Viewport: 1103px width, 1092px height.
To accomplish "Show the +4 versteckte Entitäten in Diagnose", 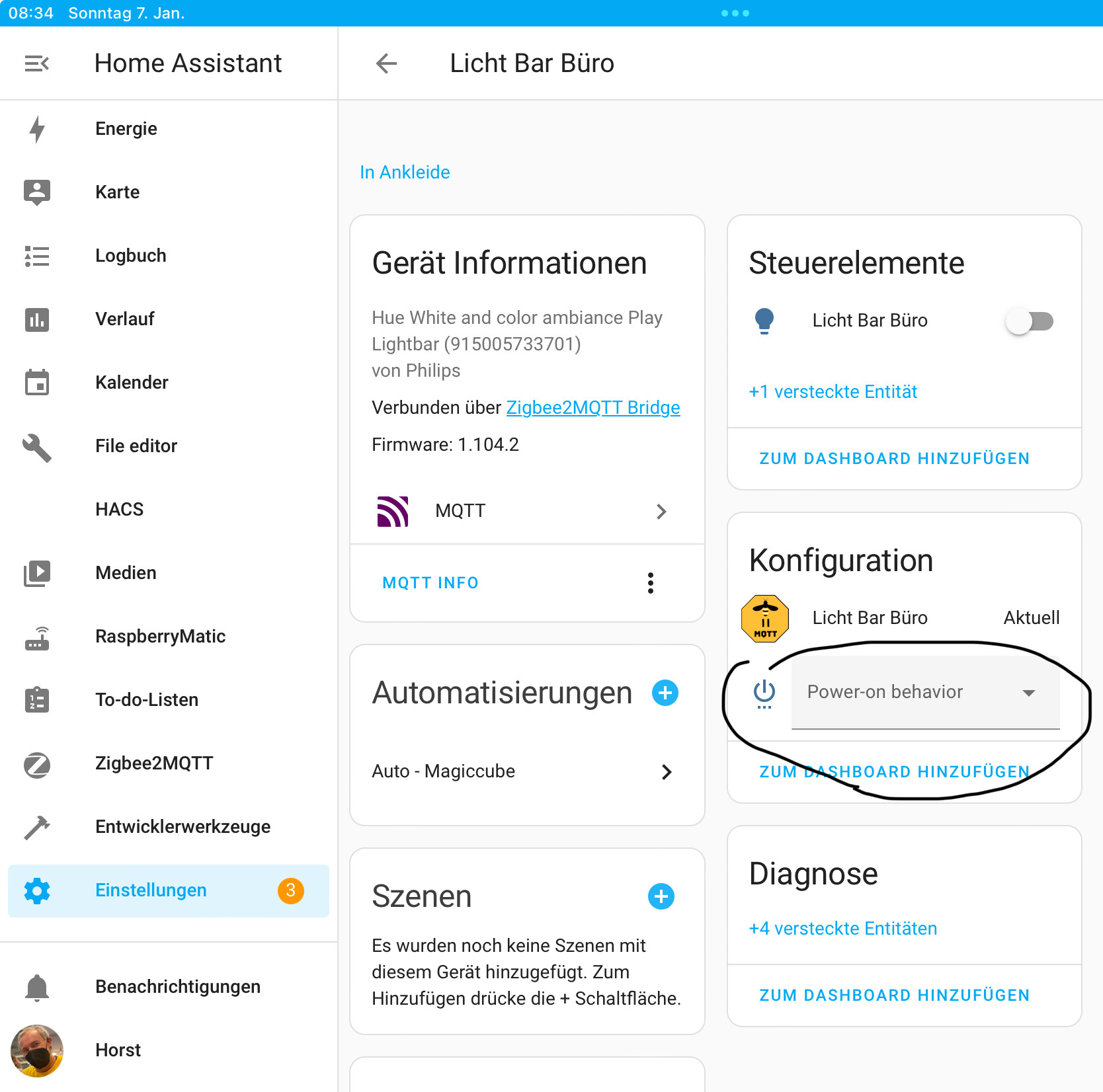I will click(x=842, y=929).
